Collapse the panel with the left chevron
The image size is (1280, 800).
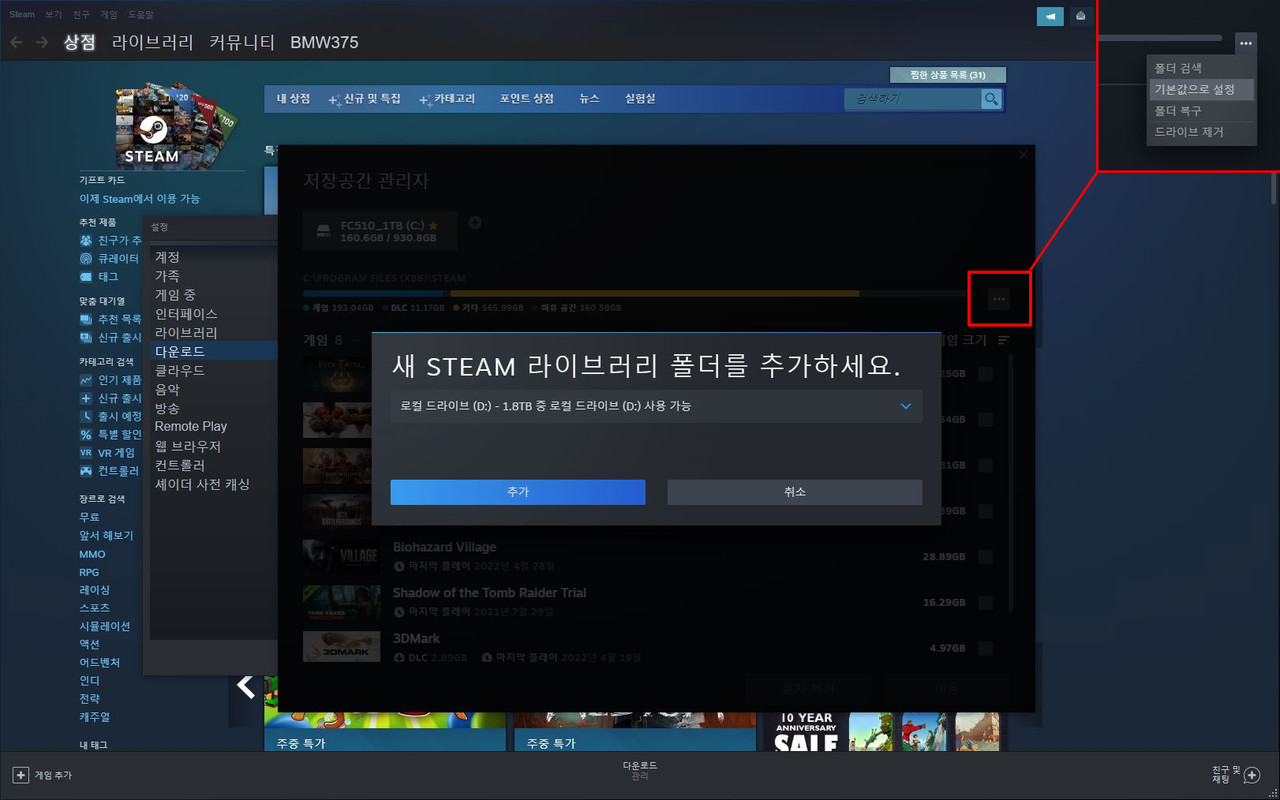pos(246,686)
